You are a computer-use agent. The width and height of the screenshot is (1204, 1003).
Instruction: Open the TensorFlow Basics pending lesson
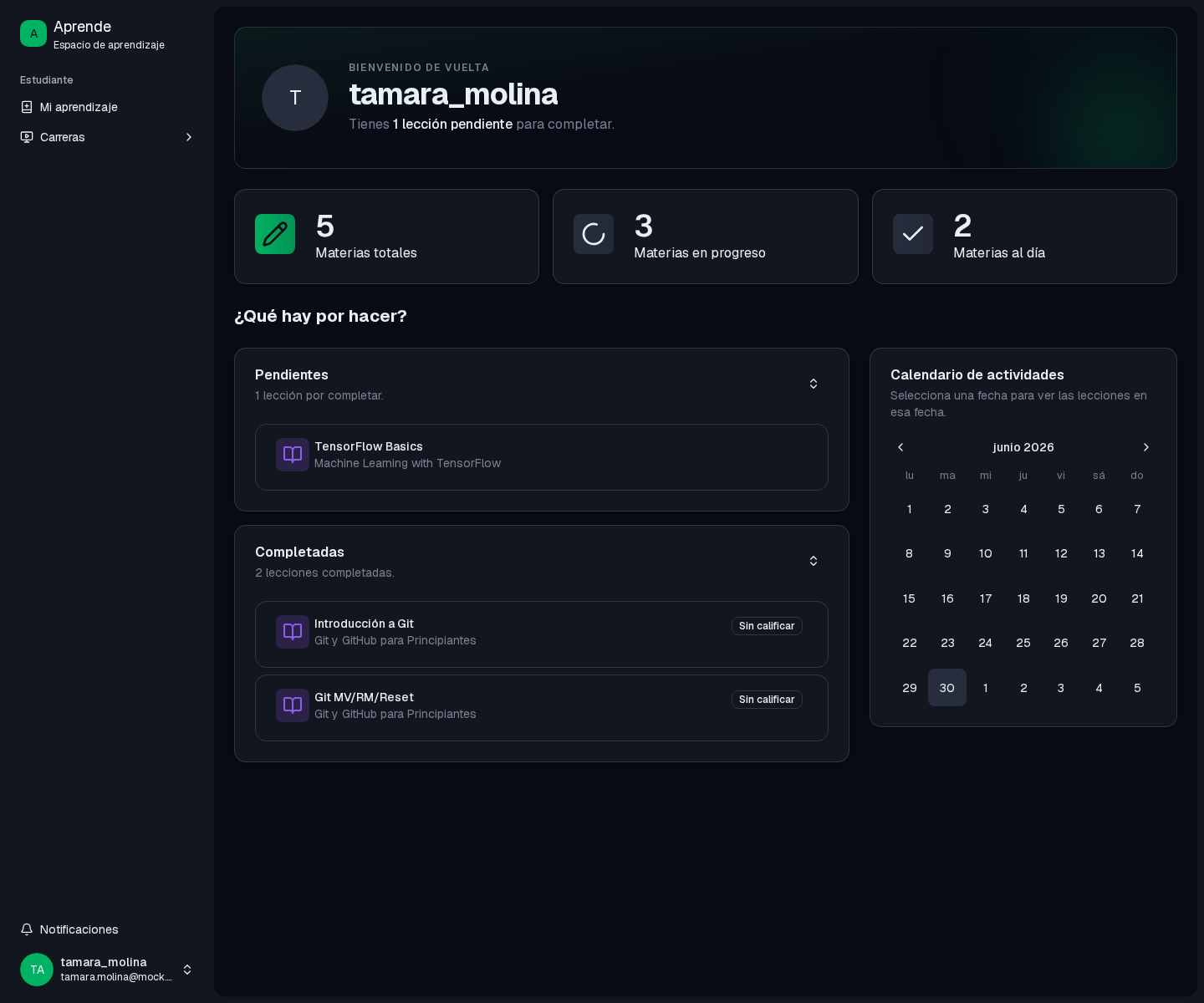(542, 457)
